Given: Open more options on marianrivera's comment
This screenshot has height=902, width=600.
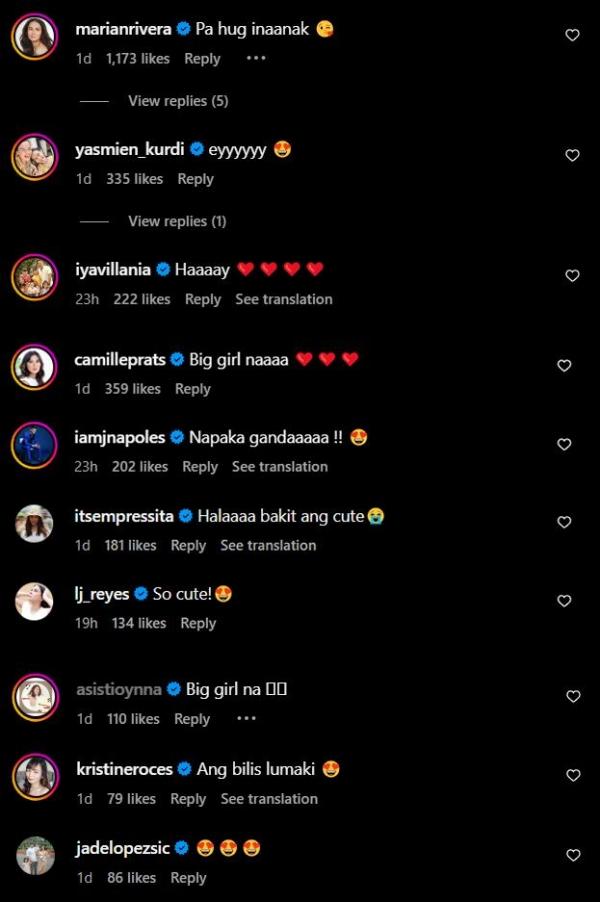Looking at the screenshot, I should (x=256, y=58).
